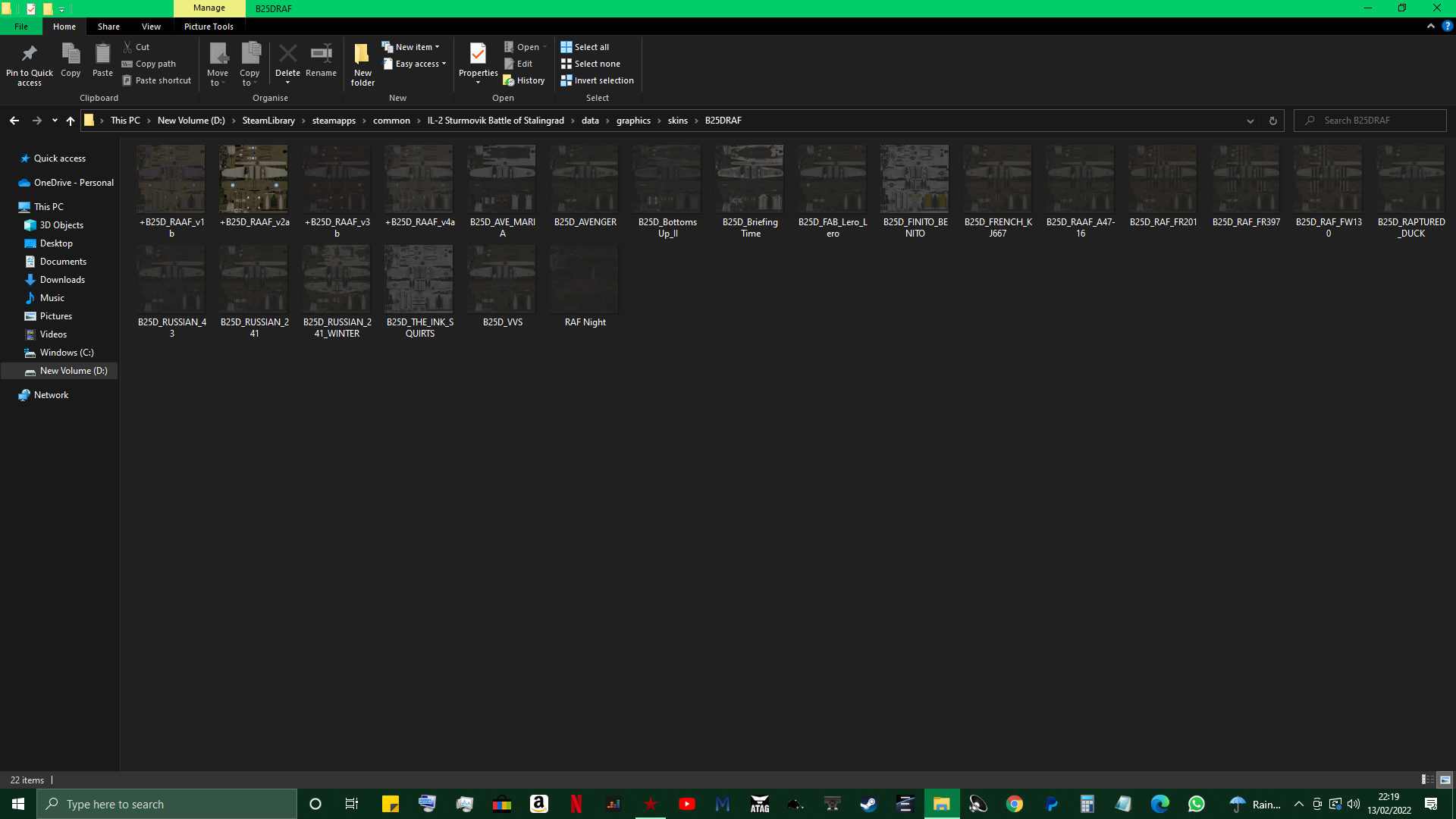
Task: Click Select all
Action: [585, 47]
